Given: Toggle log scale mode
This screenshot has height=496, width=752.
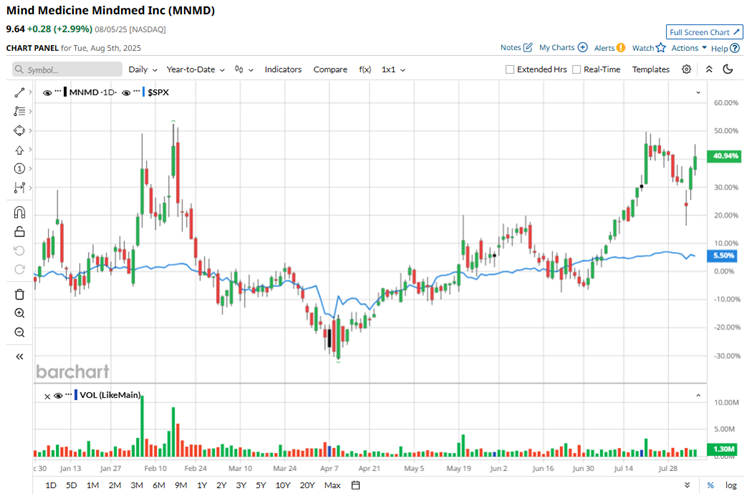Looking at the screenshot, I should (730, 485).
